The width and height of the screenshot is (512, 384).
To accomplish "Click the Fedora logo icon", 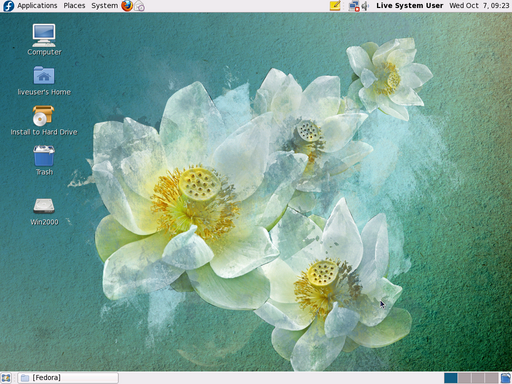I will pyautogui.click(x=8, y=6).
